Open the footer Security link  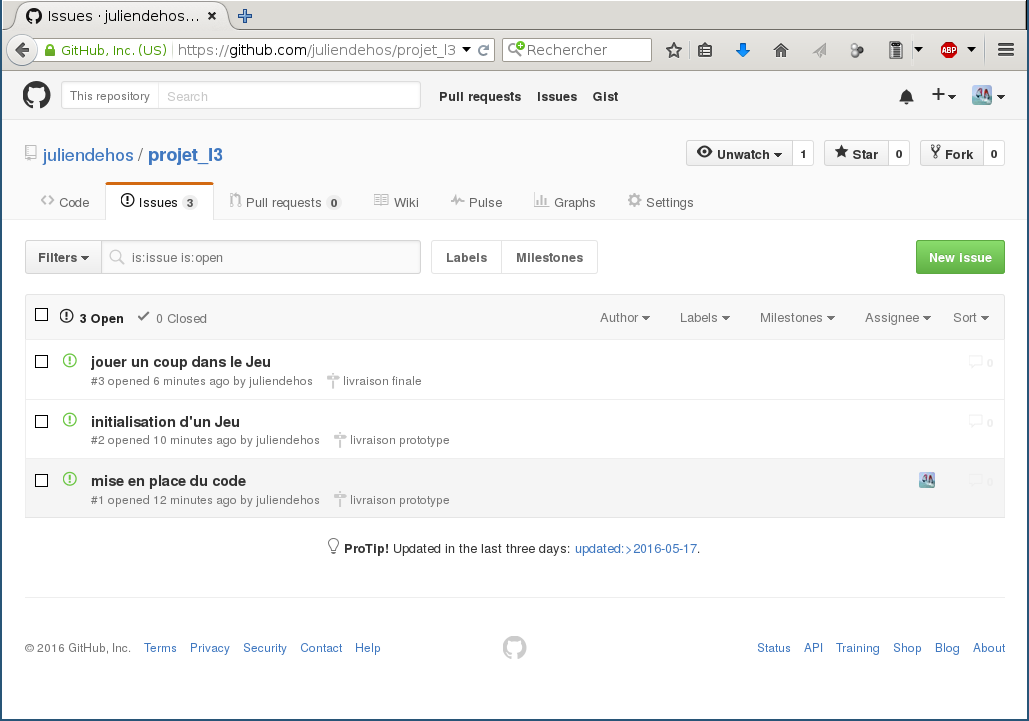point(264,648)
